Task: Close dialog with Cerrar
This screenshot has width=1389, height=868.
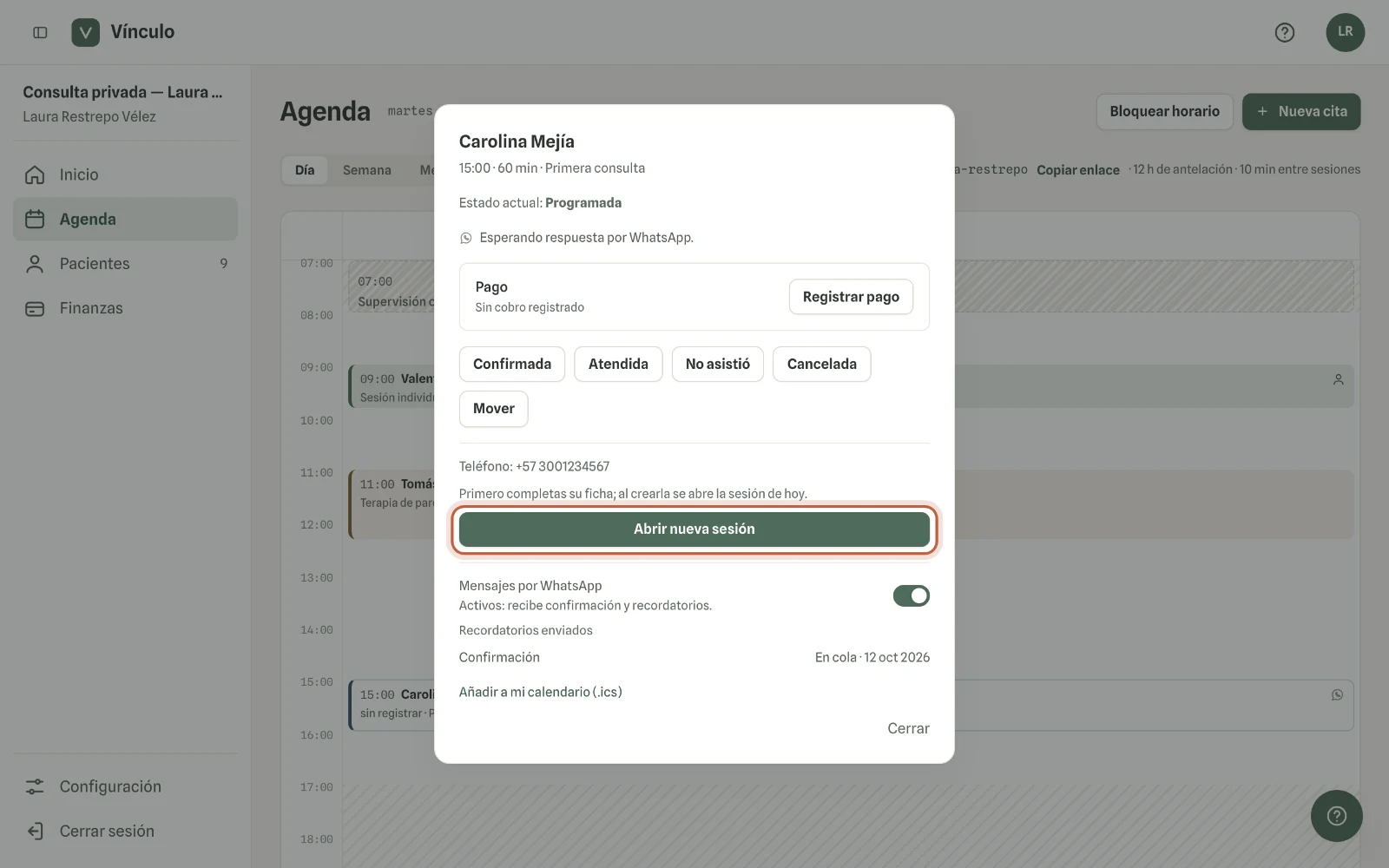Action: click(908, 728)
